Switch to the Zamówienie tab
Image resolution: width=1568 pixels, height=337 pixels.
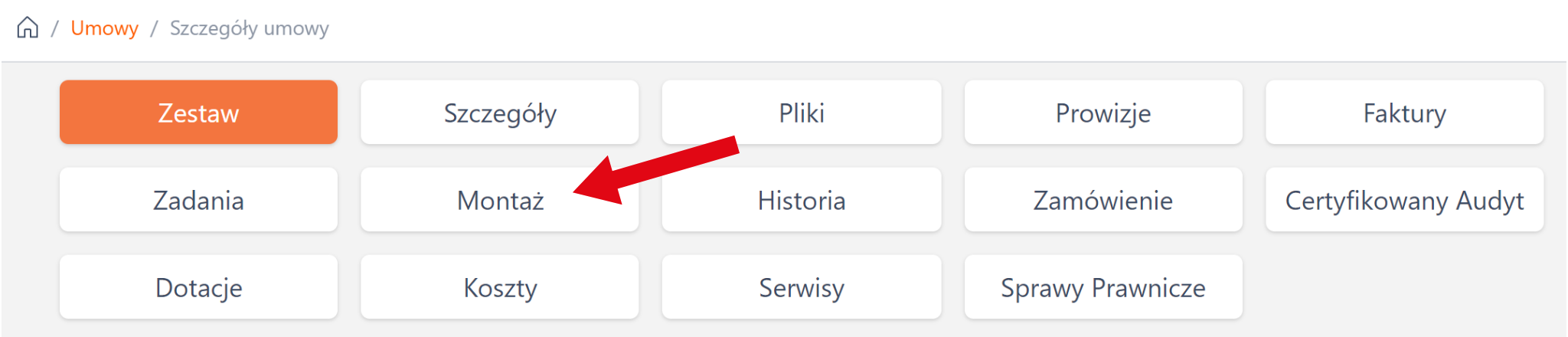click(1102, 200)
